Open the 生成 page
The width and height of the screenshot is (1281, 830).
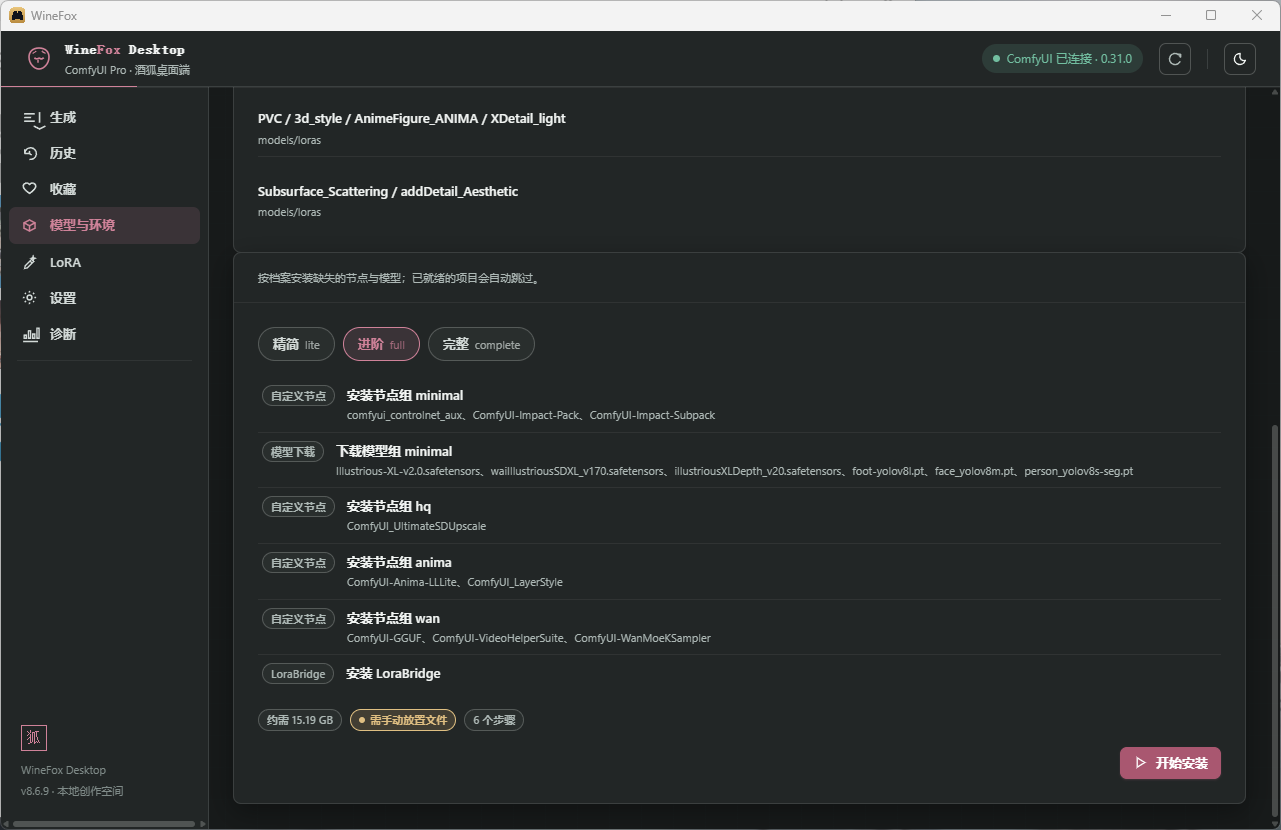coord(104,118)
